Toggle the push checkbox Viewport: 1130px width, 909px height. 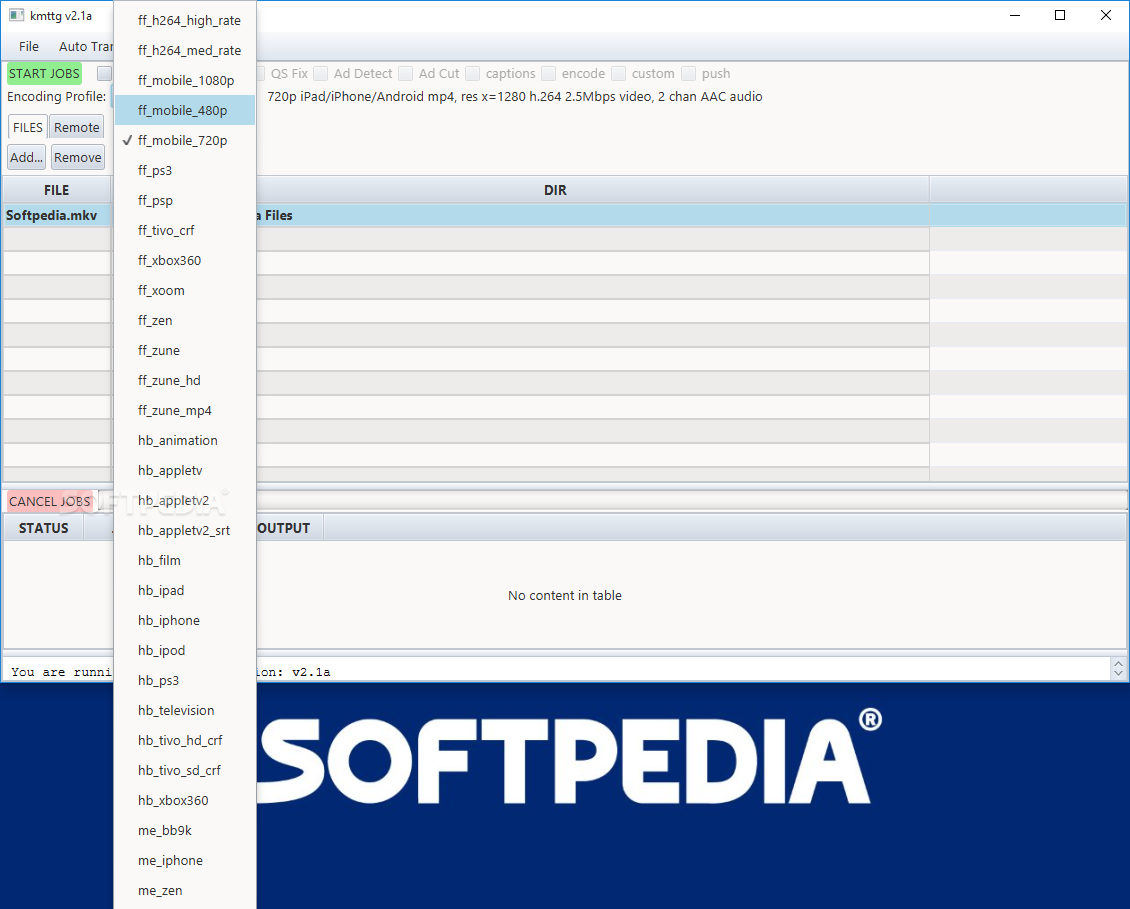(689, 74)
